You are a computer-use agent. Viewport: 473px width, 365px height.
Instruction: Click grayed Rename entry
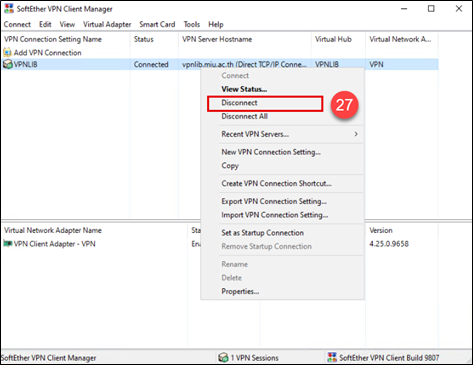coord(235,264)
